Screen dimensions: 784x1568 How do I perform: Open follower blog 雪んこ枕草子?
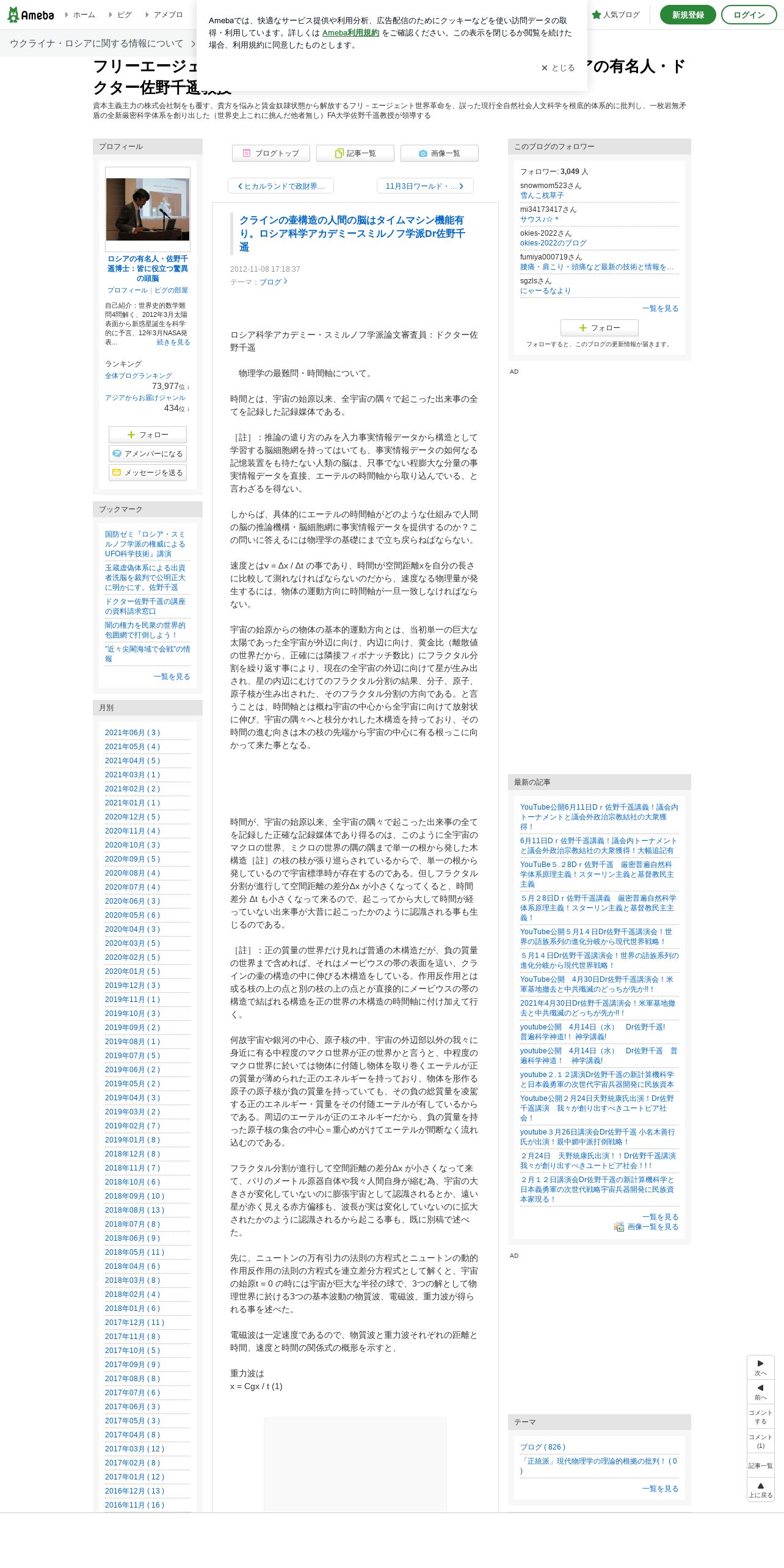[x=542, y=195]
